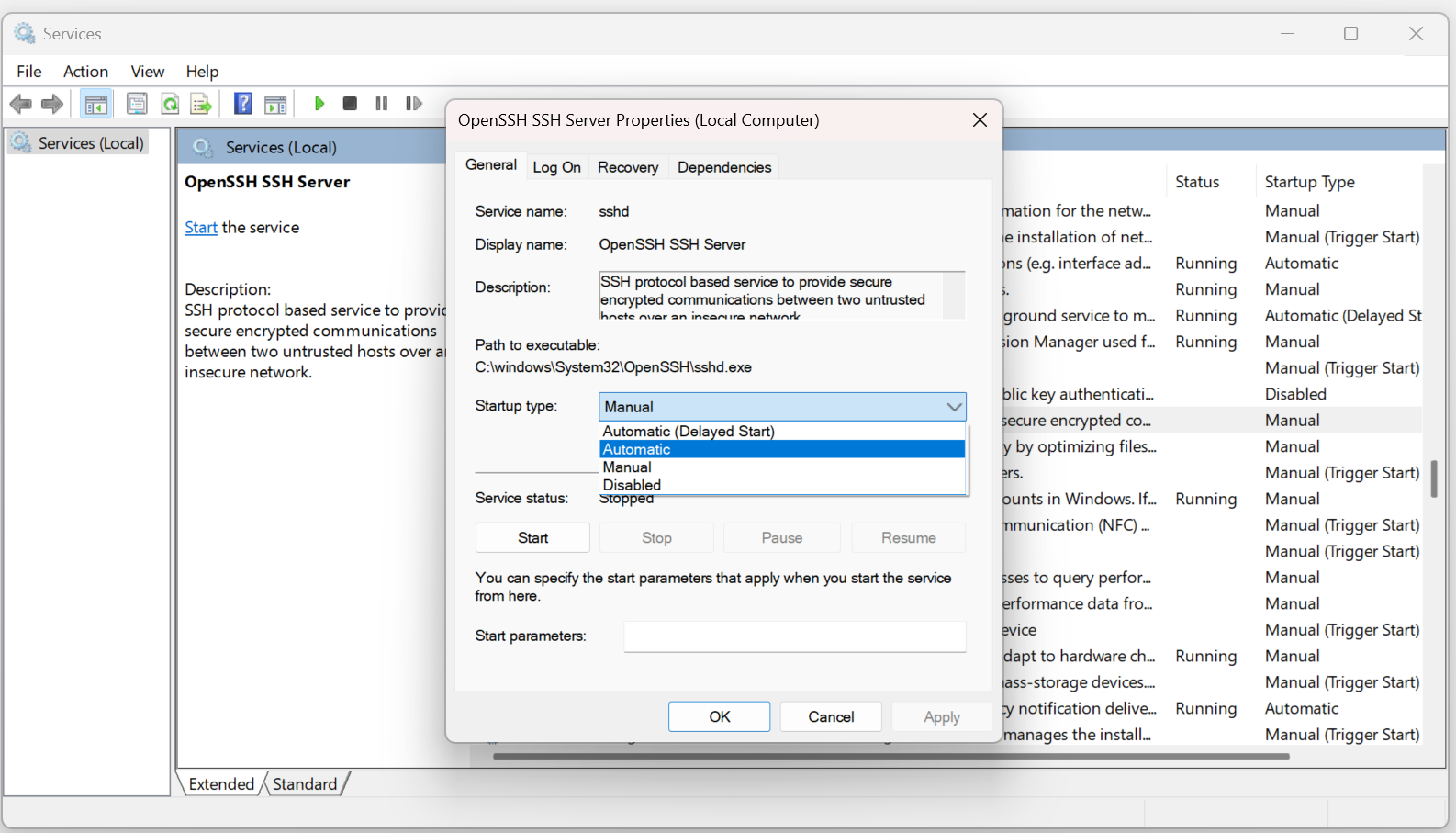Click the Pause Service toolbar icon
The image size is (1456, 833).
(x=382, y=104)
